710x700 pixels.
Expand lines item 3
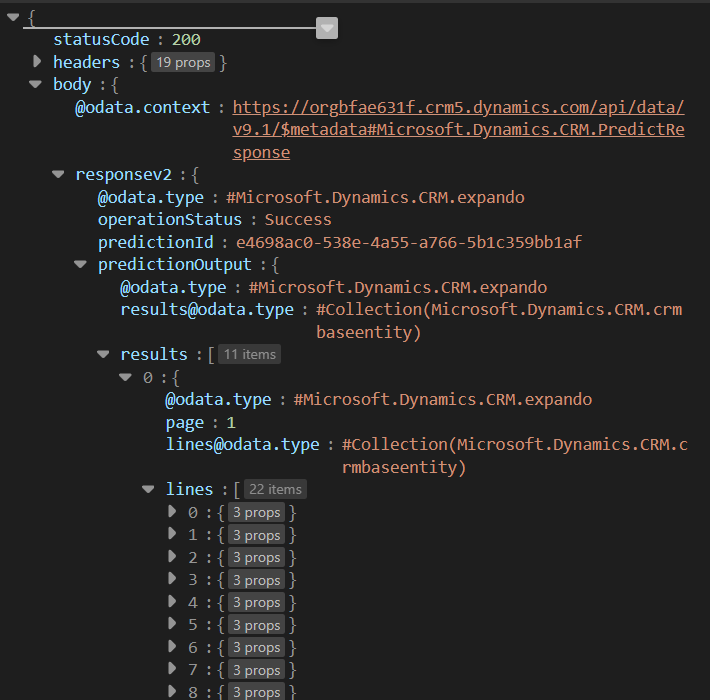171,579
